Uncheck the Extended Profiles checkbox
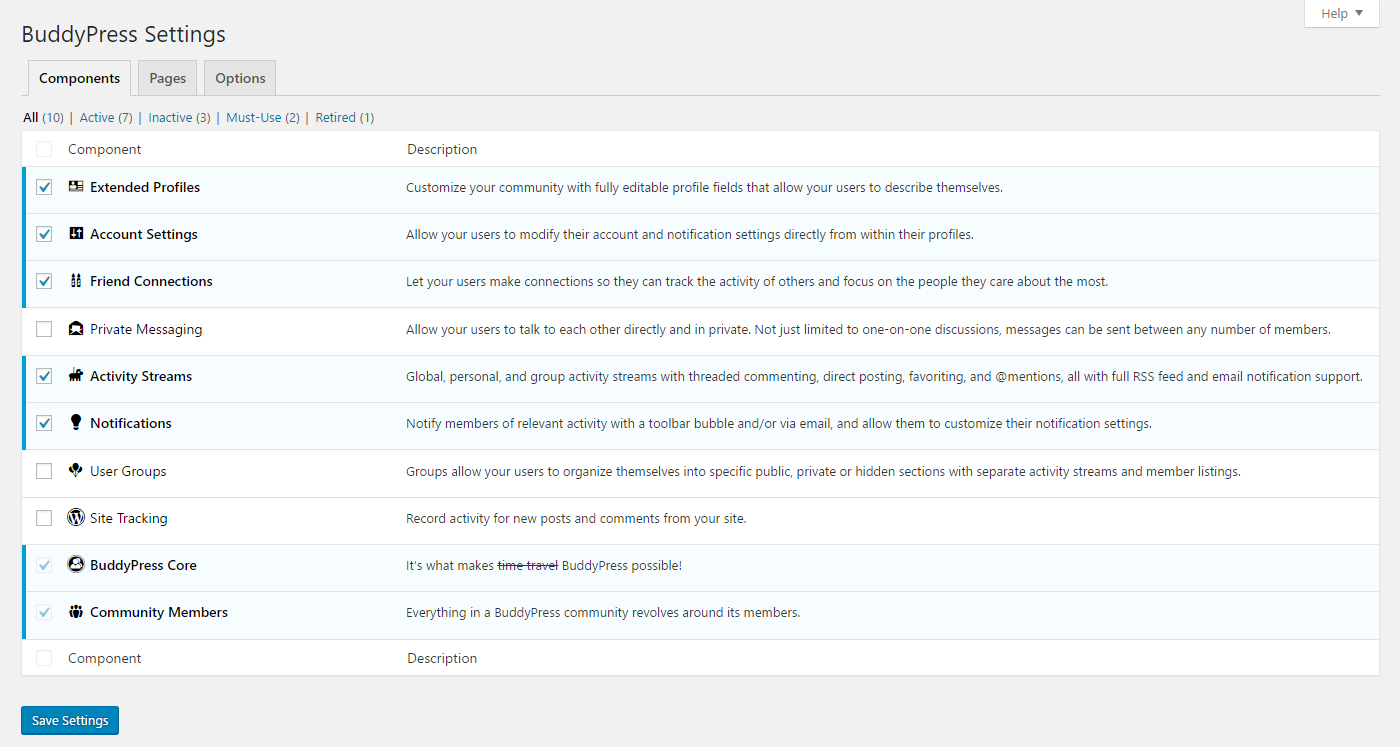 click(x=44, y=187)
